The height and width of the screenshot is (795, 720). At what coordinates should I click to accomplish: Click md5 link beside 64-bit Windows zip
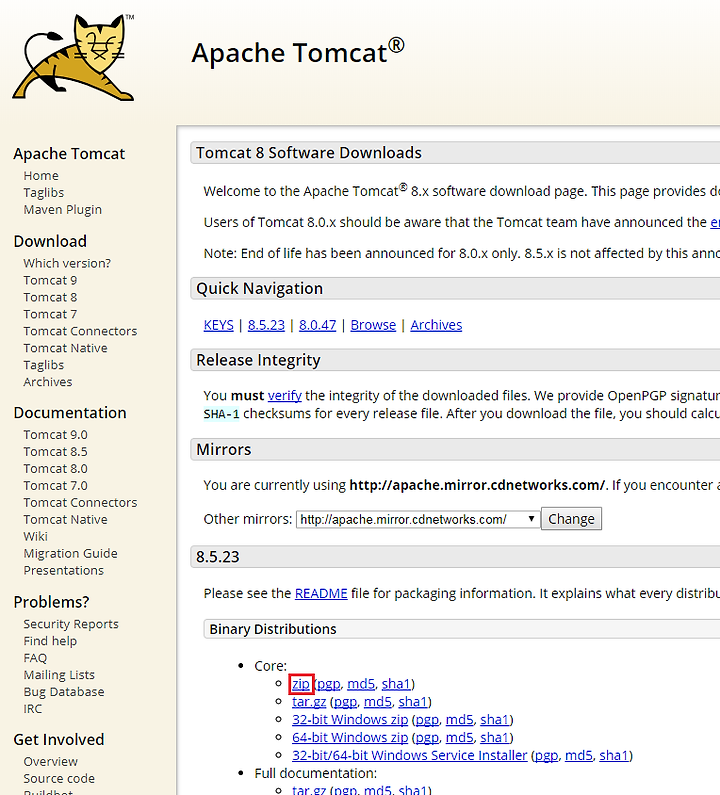pos(459,738)
